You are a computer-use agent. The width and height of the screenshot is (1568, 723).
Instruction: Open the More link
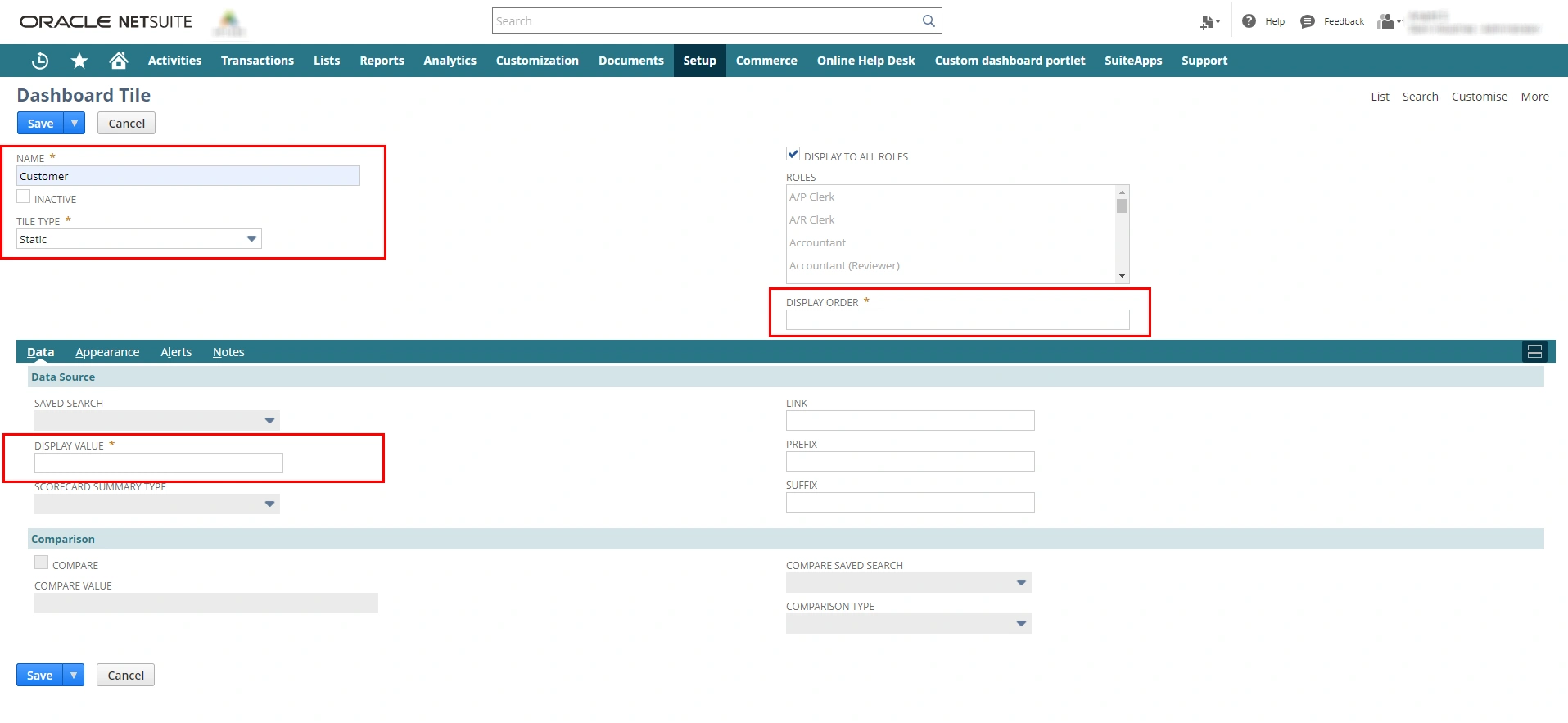pyautogui.click(x=1534, y=97)
